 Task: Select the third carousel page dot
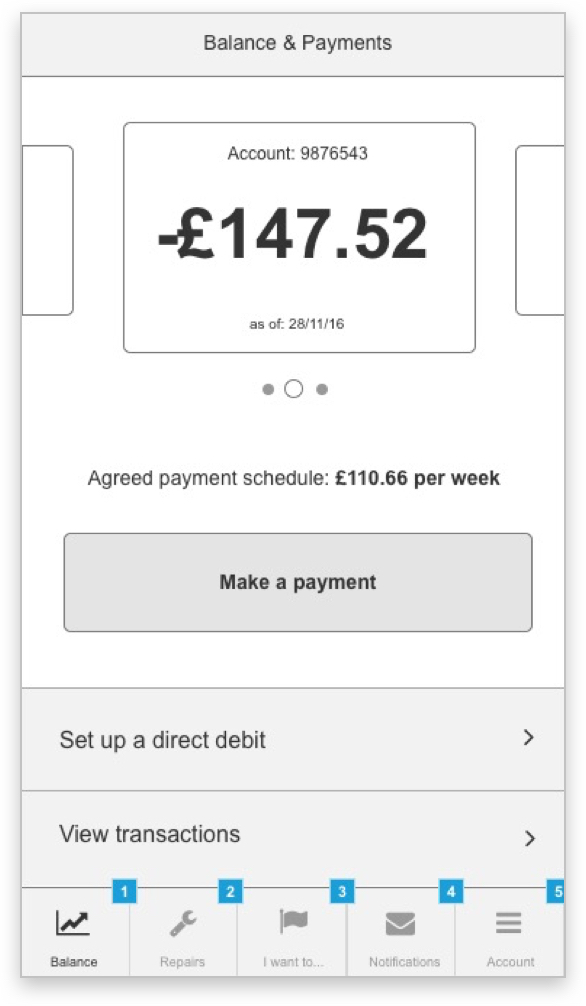click(x=322, y=389)
